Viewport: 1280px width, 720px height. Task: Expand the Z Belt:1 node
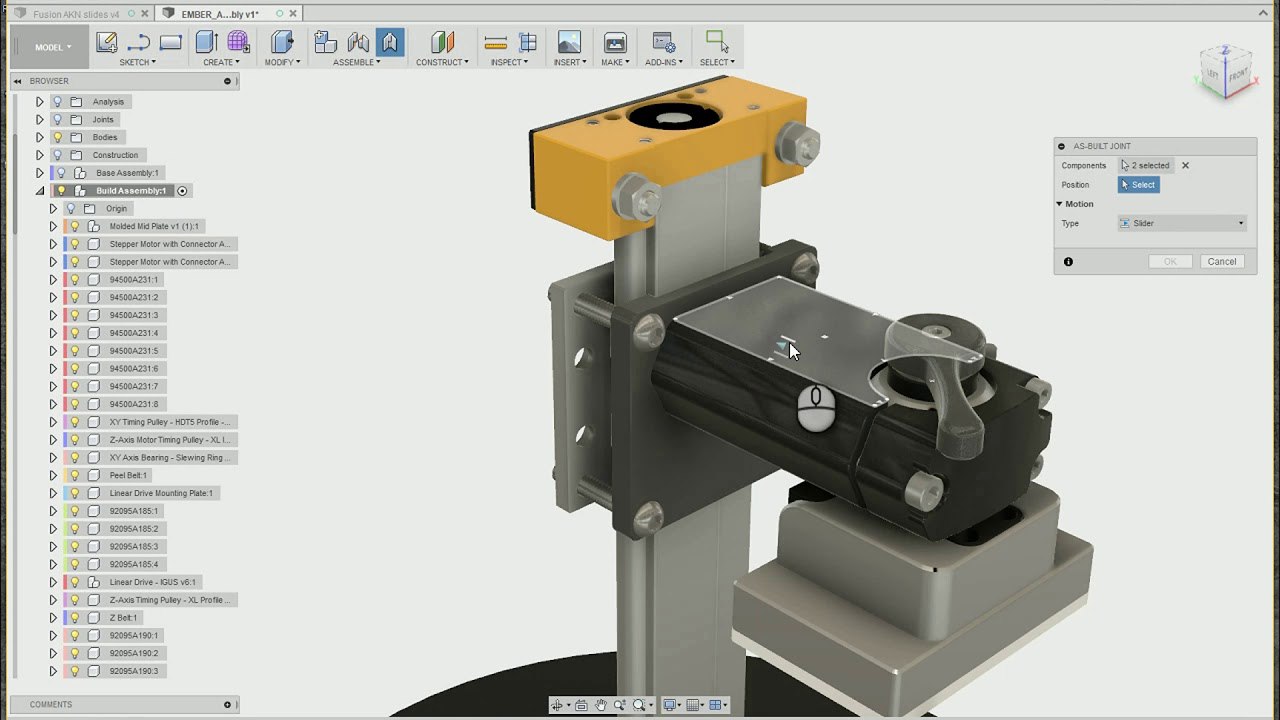click(54, 618)
